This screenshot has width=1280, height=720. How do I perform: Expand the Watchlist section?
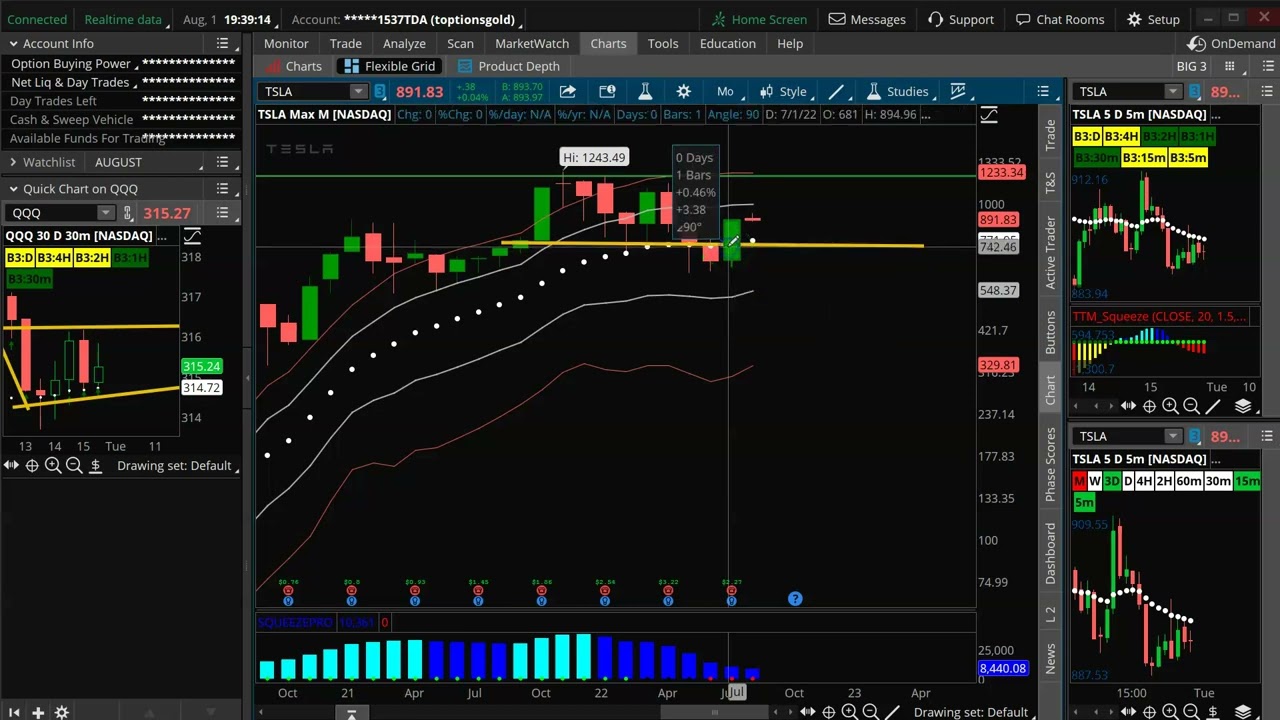click(x=13, y=162)
